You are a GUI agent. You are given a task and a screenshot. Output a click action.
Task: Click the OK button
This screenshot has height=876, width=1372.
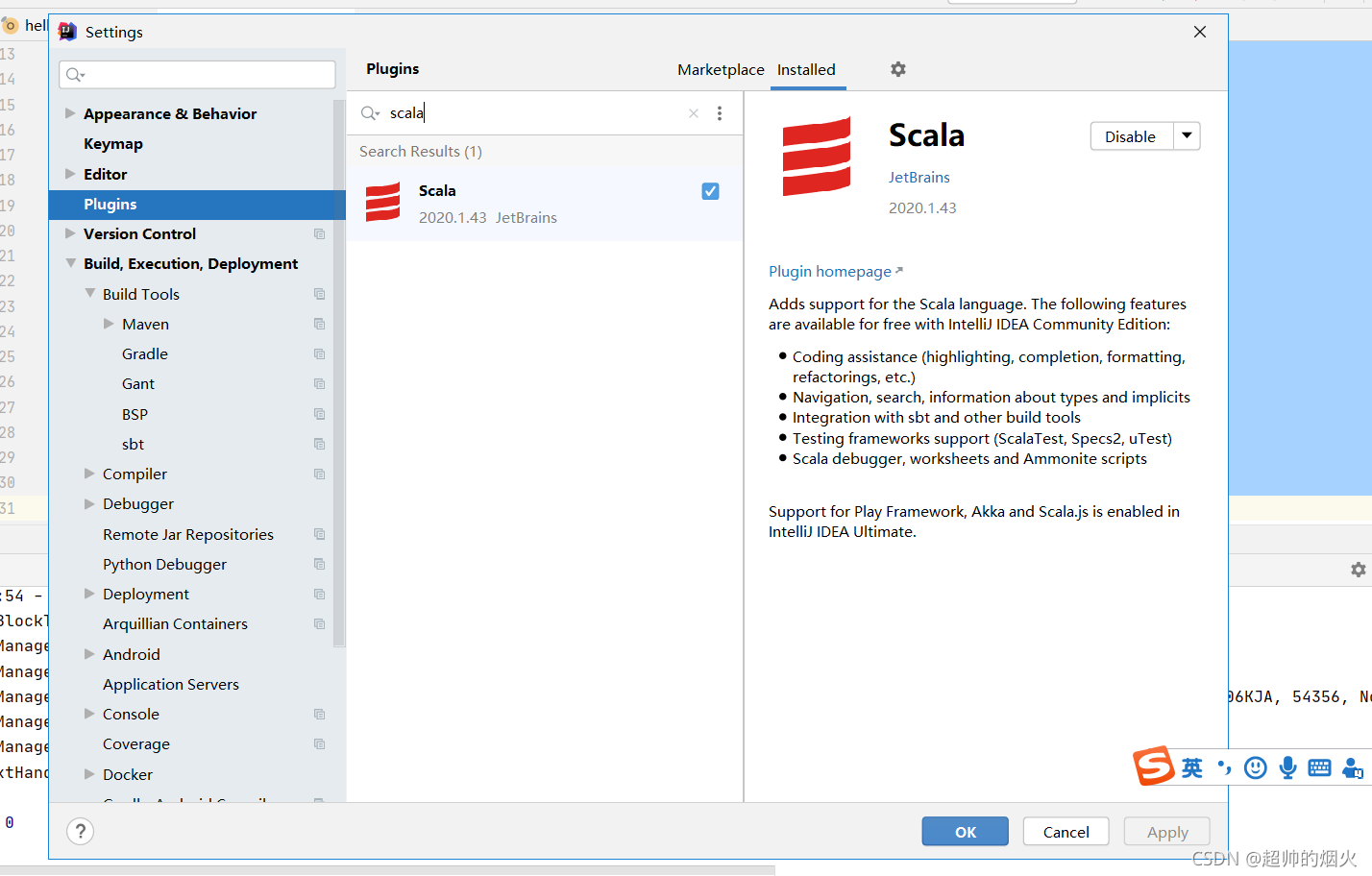966,832
